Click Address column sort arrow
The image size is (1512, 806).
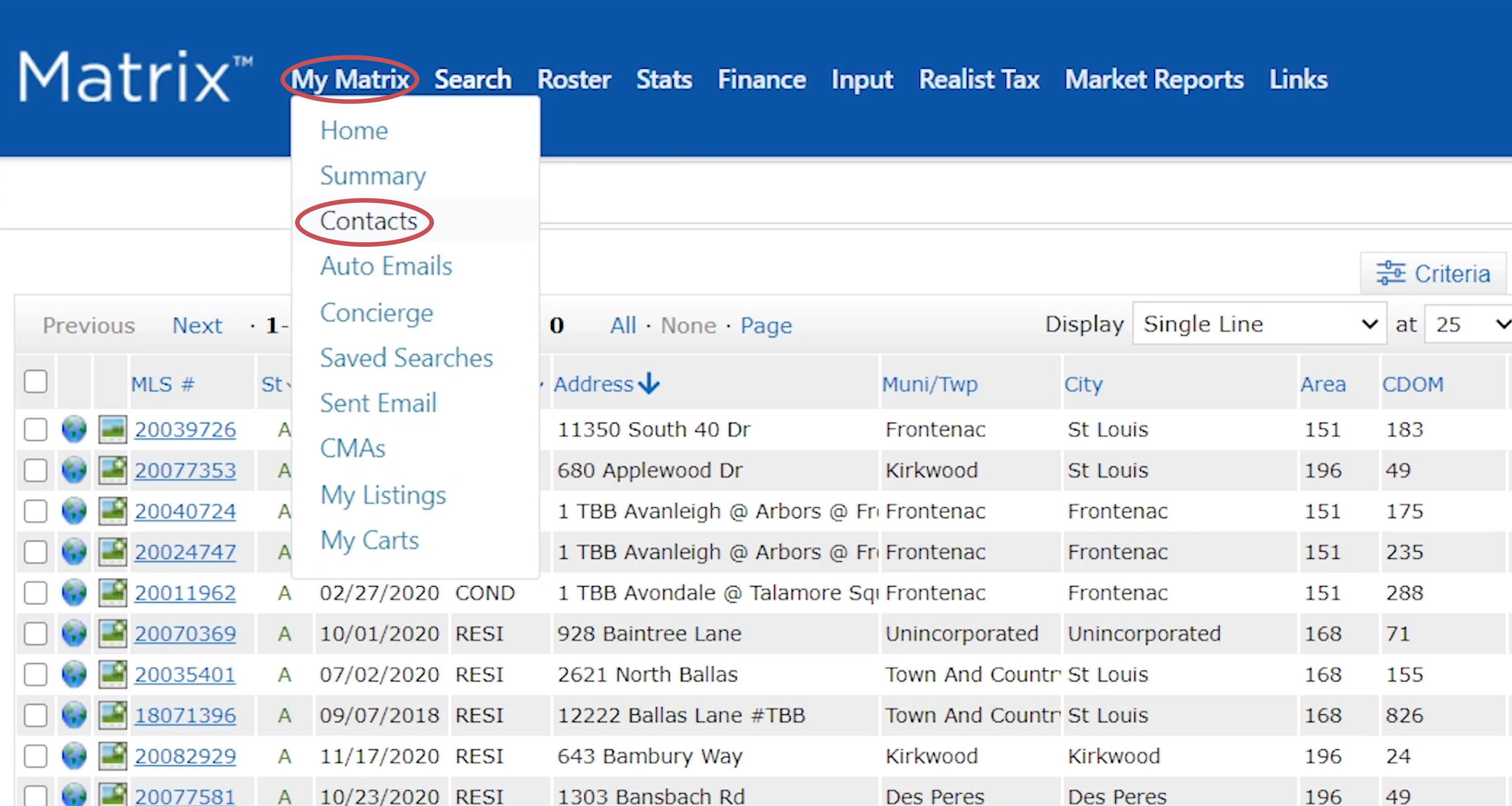pyautogui.click(x=649, y=383)
